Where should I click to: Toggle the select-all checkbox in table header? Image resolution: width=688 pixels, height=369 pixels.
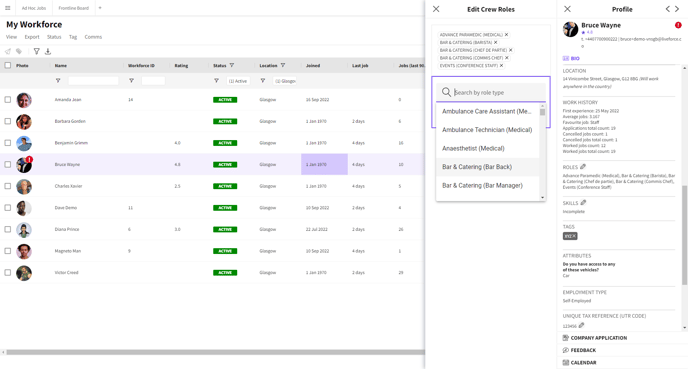point(8,65)
